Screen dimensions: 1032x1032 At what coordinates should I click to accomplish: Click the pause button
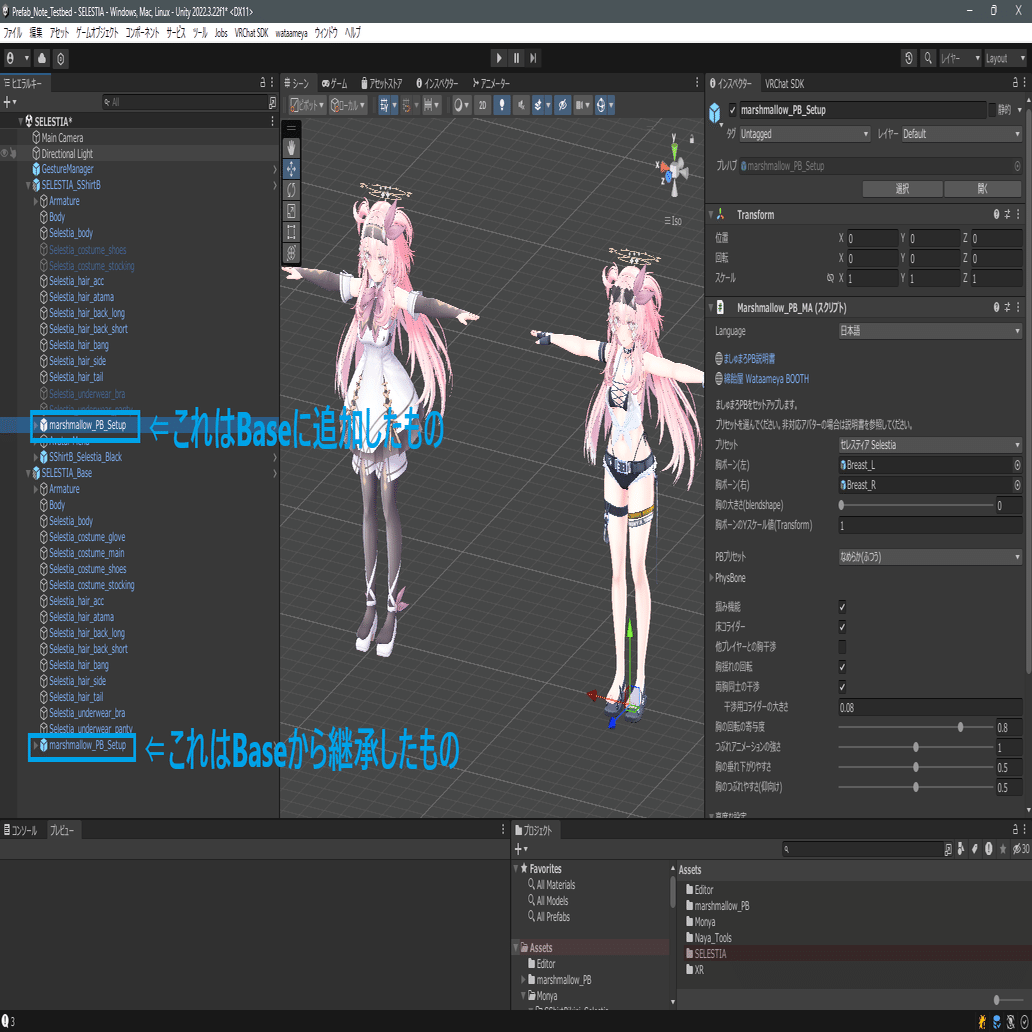(x=517, y=59)
